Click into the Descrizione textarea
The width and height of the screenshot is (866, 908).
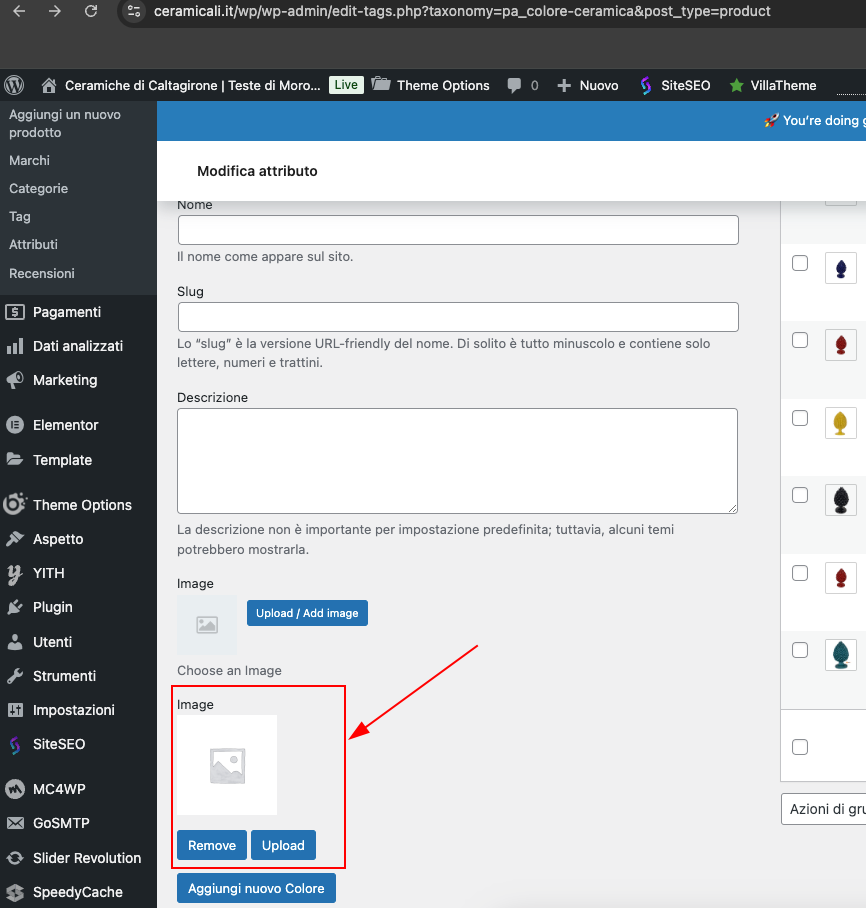(458, 461)
